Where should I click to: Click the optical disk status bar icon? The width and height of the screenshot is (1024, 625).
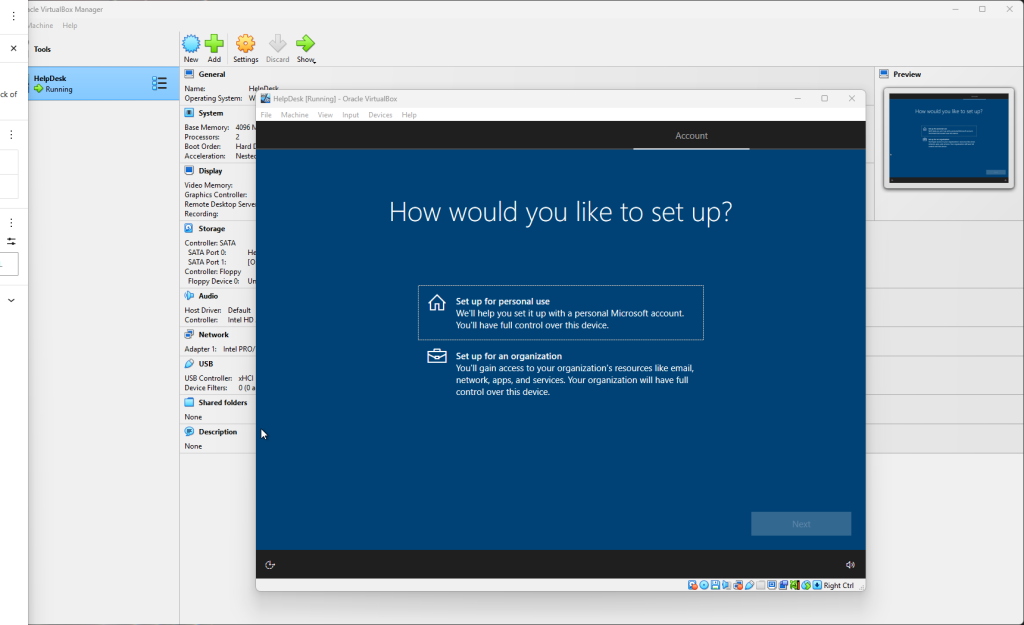[x=704, y=585]
